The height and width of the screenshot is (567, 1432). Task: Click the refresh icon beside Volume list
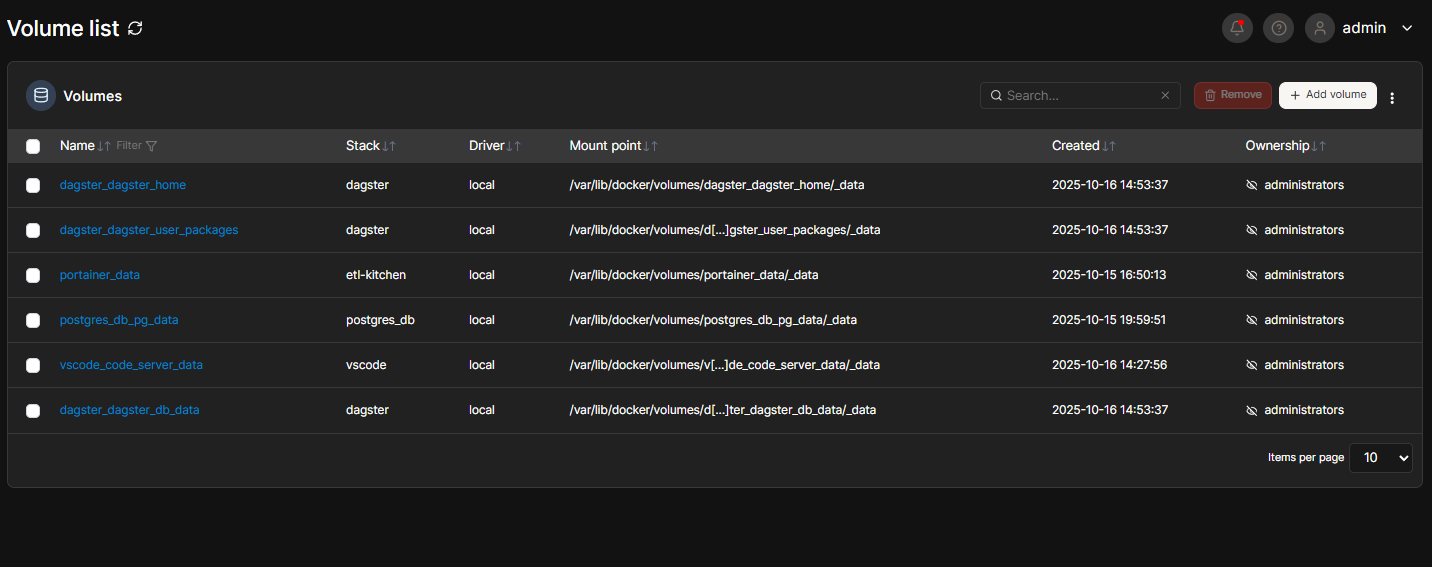pos(135,29)
